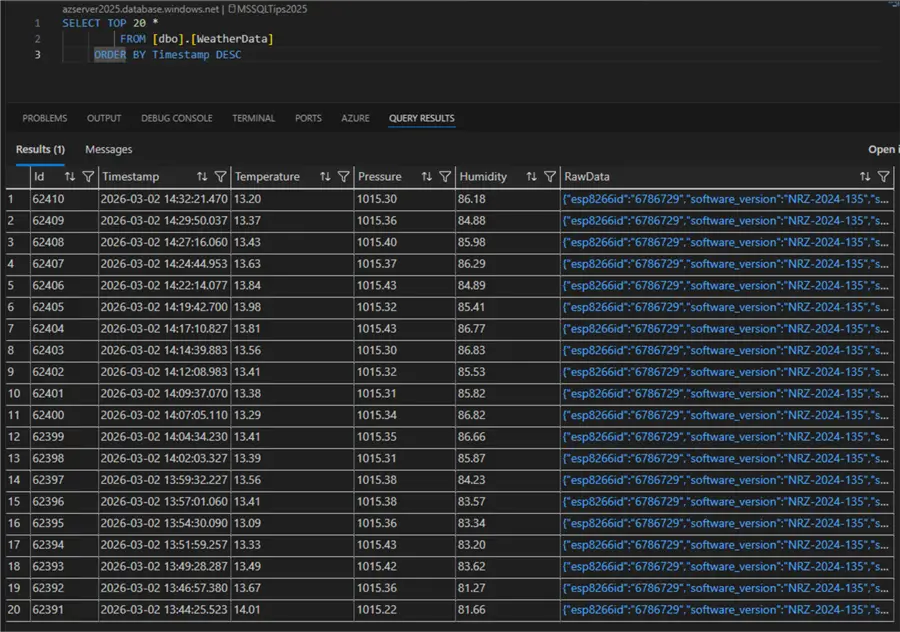900x632 pixels.
Task: Place cursor on ORDER BY Timestamp DESC line
Action: point(168,55)
